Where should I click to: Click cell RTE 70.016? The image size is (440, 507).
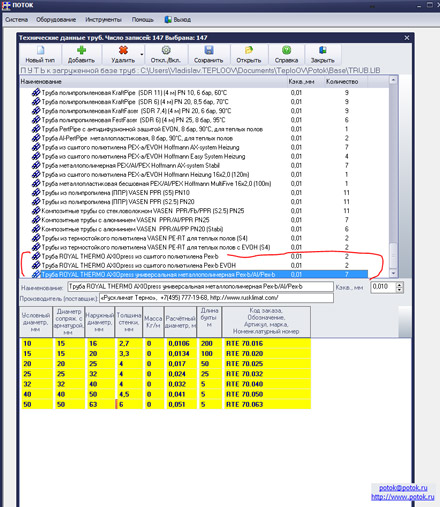pyautogui.click(x=267, y=344)
